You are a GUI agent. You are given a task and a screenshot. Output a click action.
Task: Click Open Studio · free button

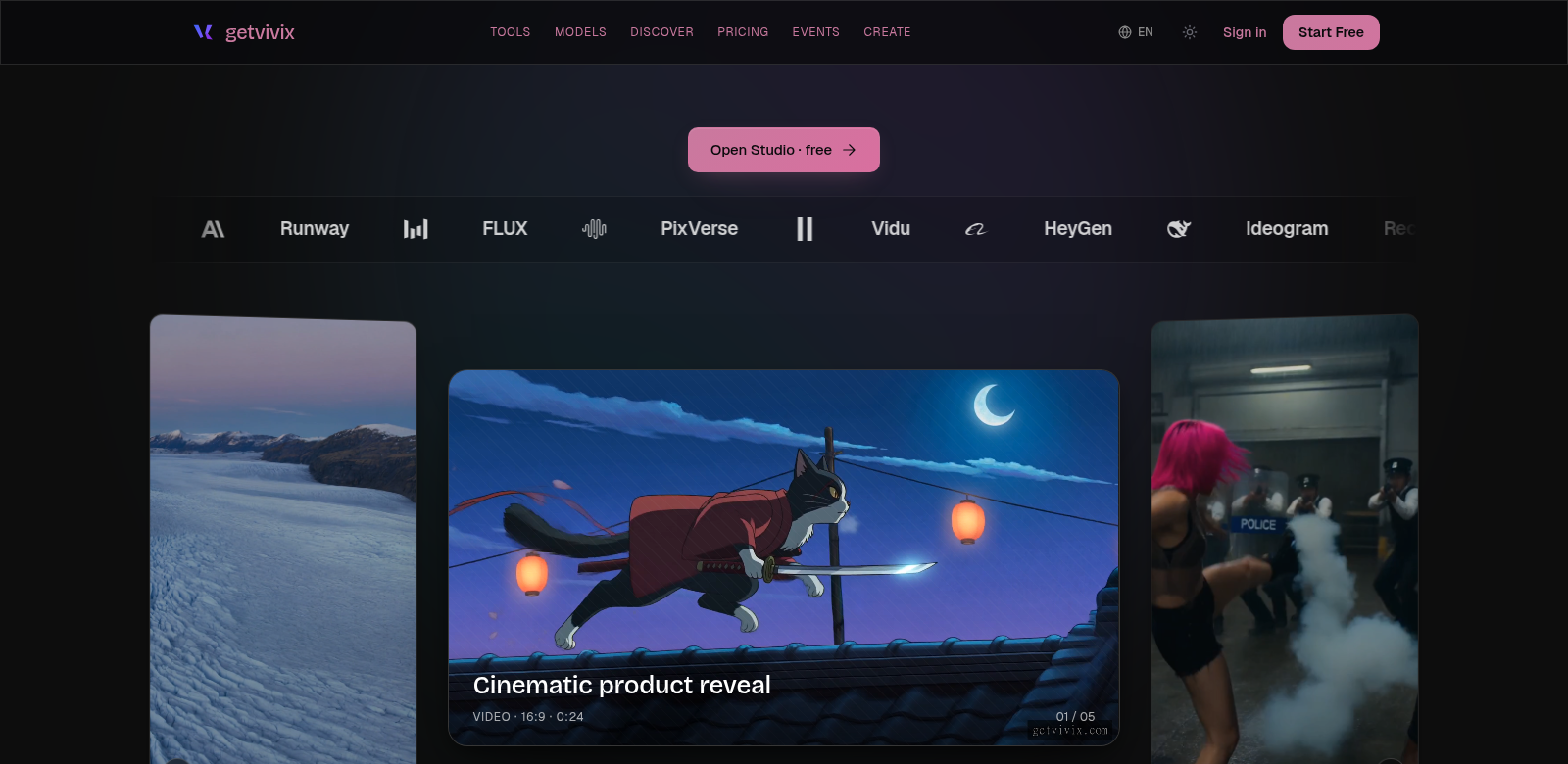pyautogui.click(x=784, y=150)
